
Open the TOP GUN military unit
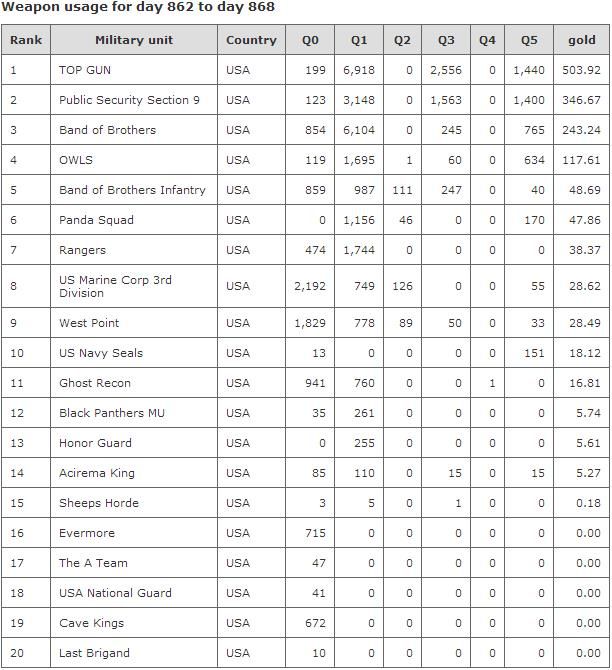click(84, 70)
